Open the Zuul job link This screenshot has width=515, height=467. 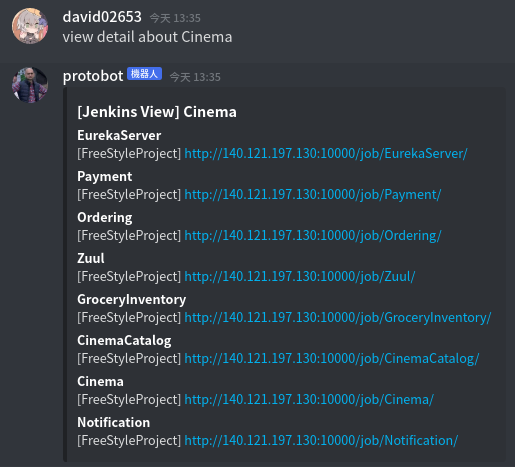click(x=300, y=277)
